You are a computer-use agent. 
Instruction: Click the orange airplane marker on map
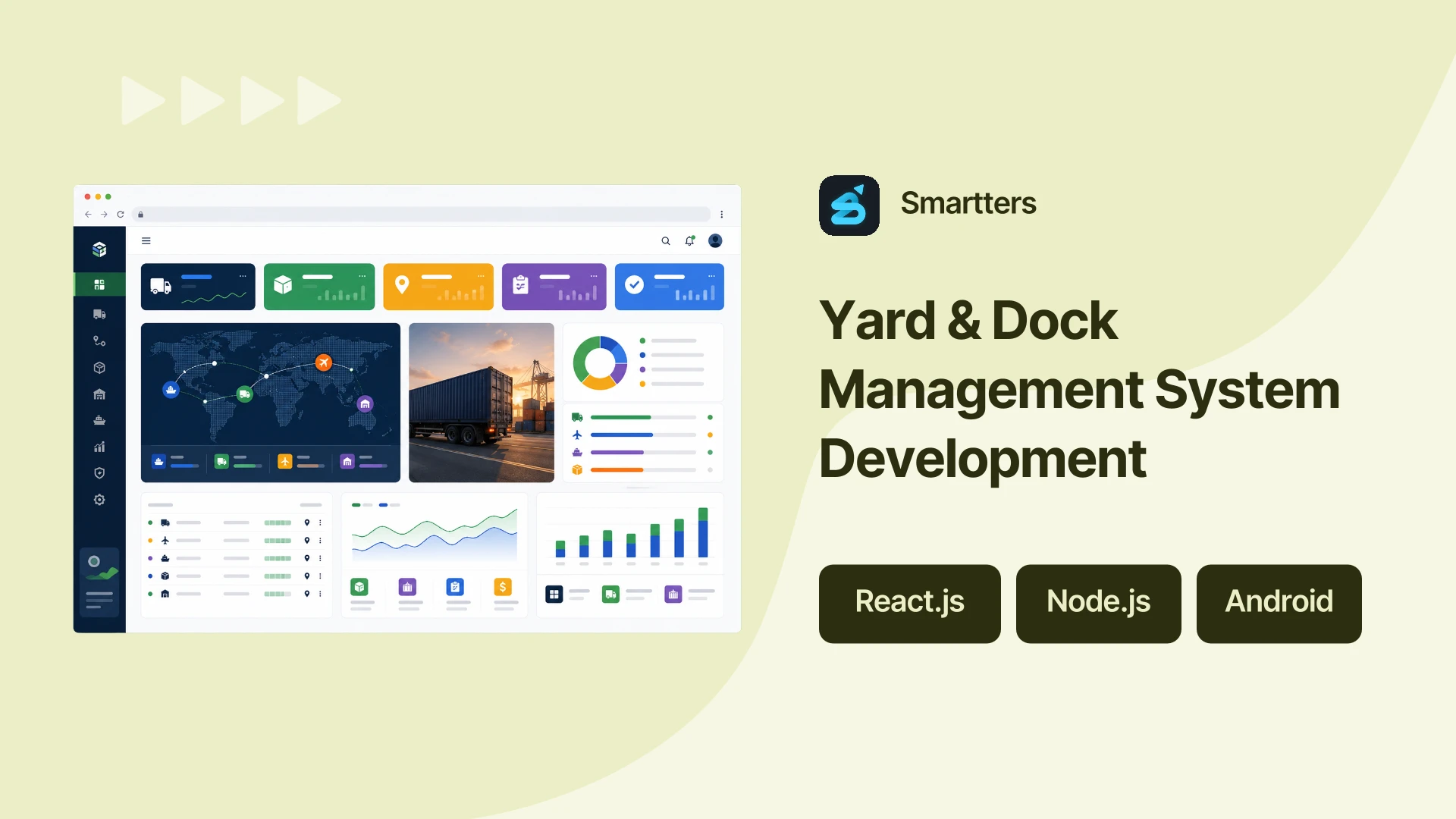pyautogui.click(x=324, y=362)
